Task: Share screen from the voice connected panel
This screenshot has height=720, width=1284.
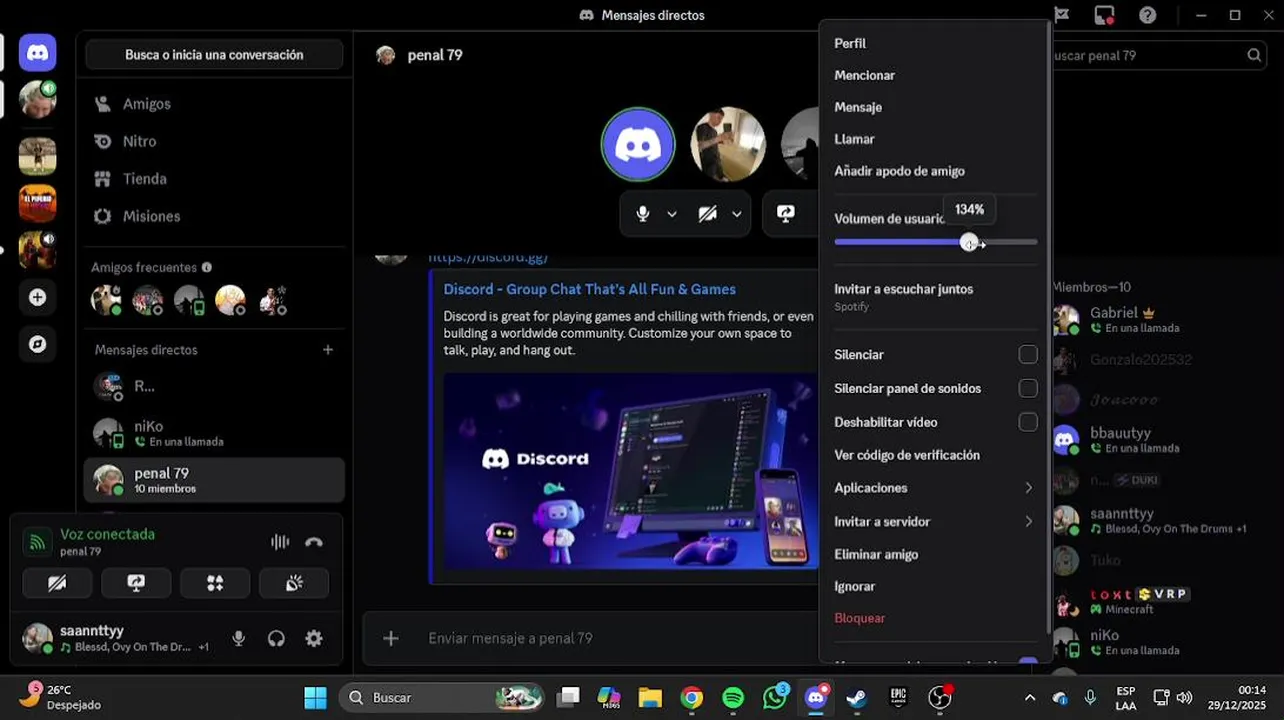Action: pyautogui.click(x=136, y=583)
